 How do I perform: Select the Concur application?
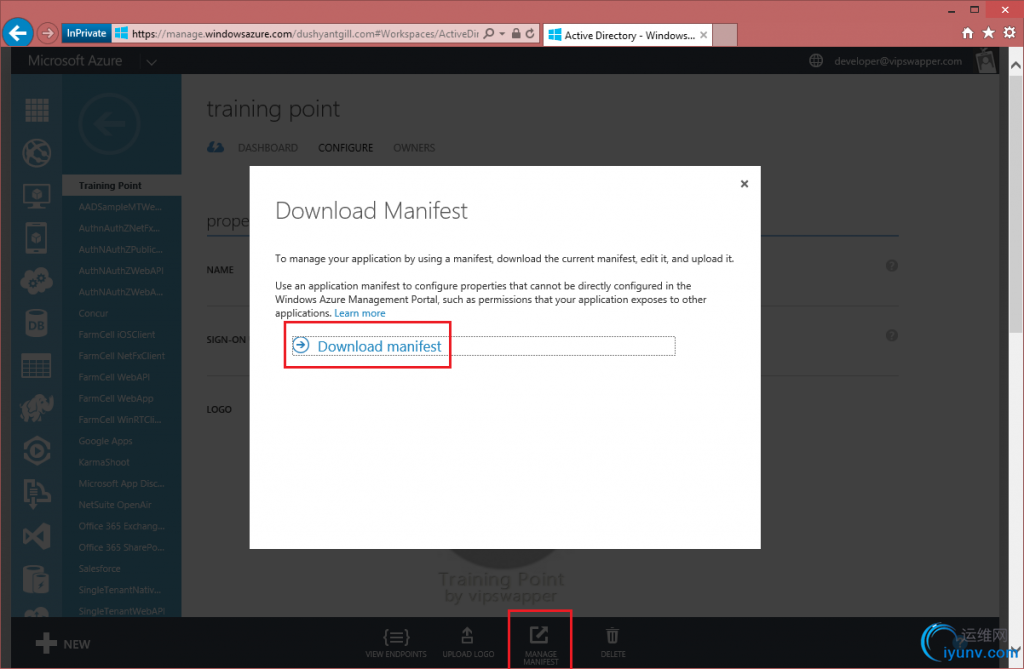pos(93,314)
